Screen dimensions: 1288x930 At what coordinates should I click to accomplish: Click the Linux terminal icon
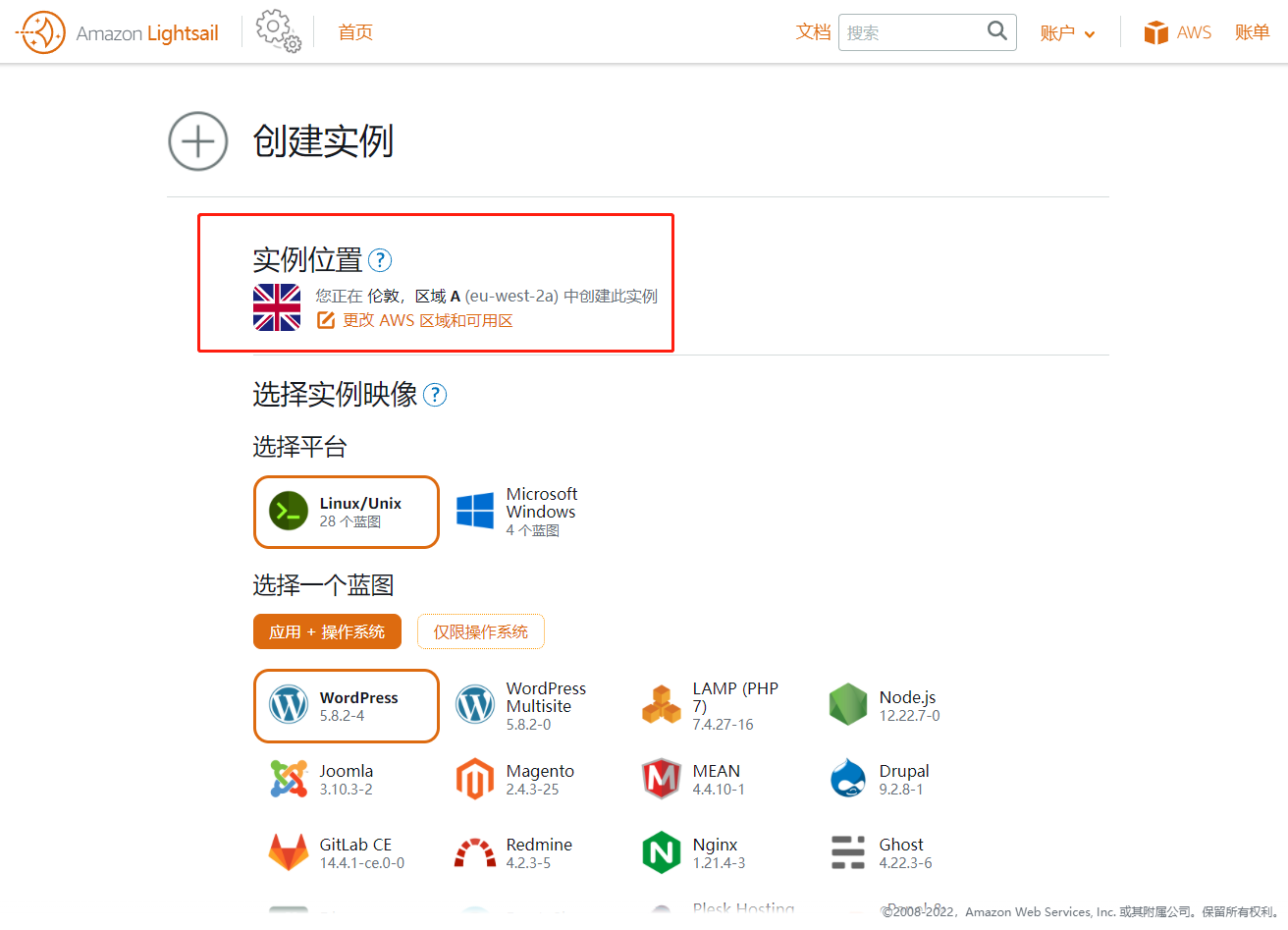(x=289, y=512)
